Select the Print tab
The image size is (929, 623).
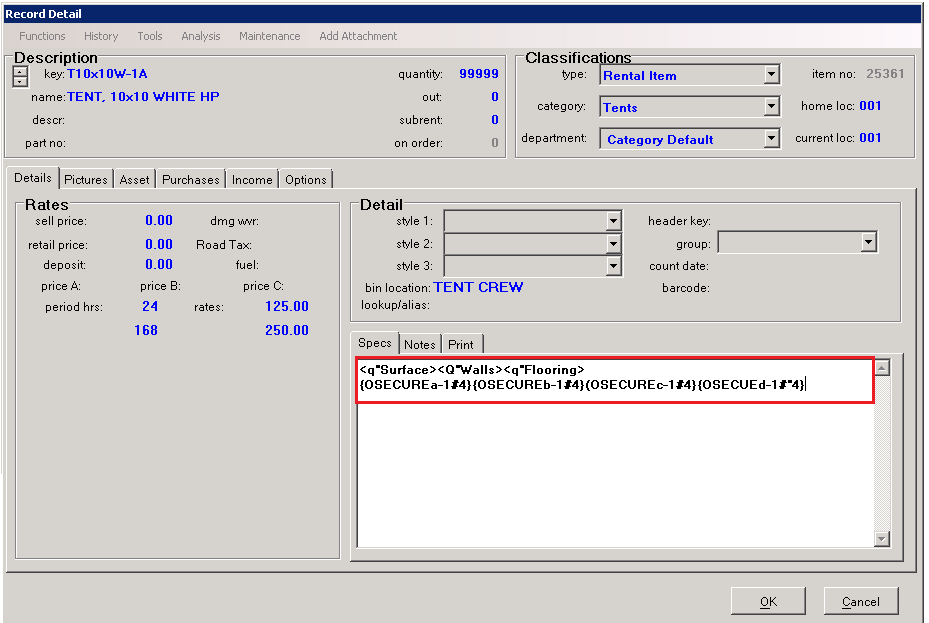461,344
